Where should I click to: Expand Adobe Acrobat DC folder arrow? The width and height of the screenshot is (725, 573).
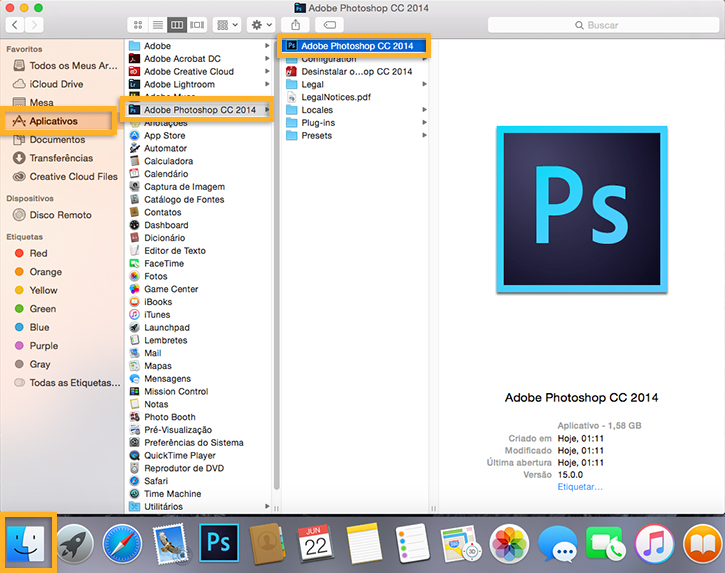tap(267, 59)
